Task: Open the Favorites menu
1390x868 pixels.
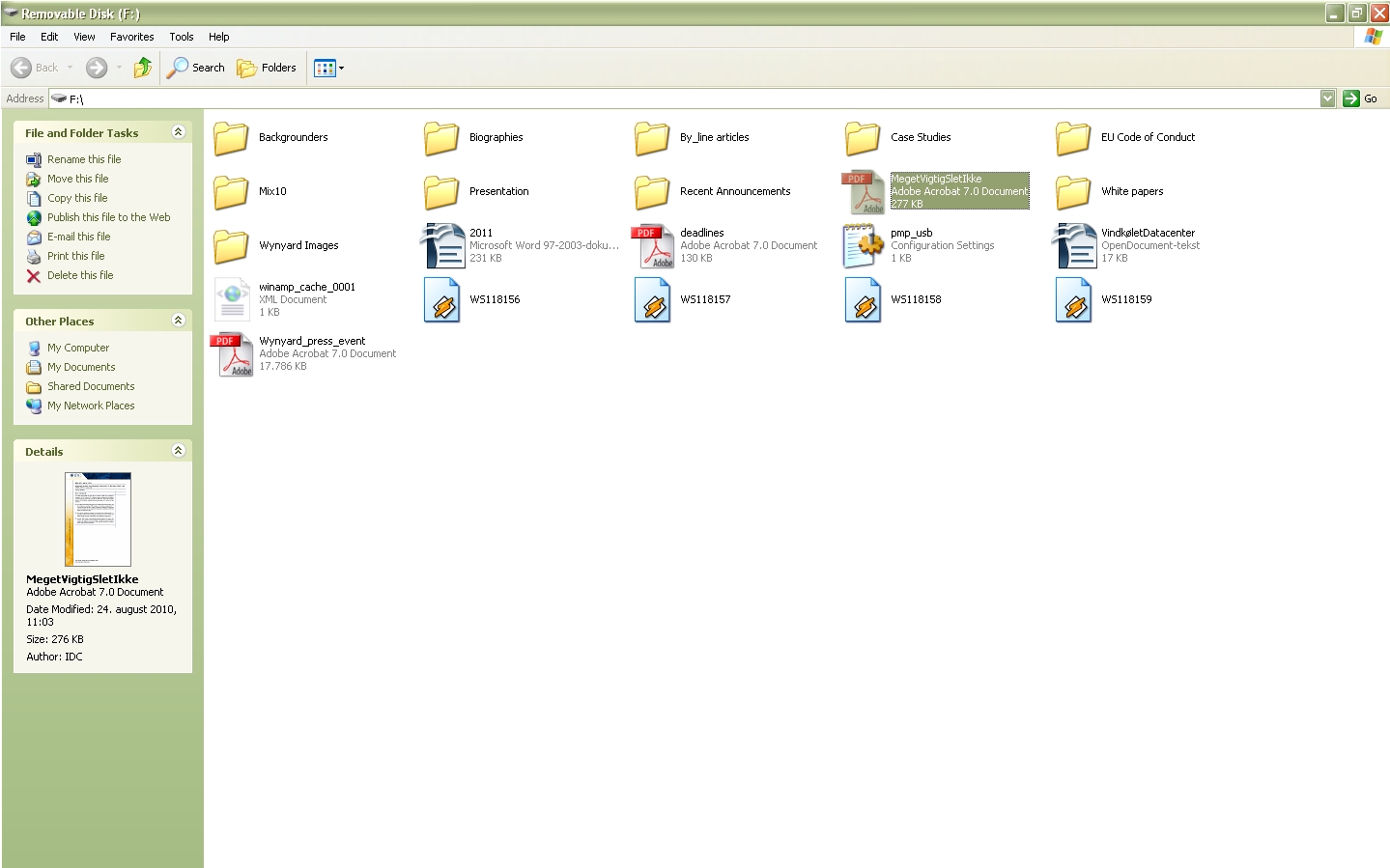Action: (x=131, y=37)
